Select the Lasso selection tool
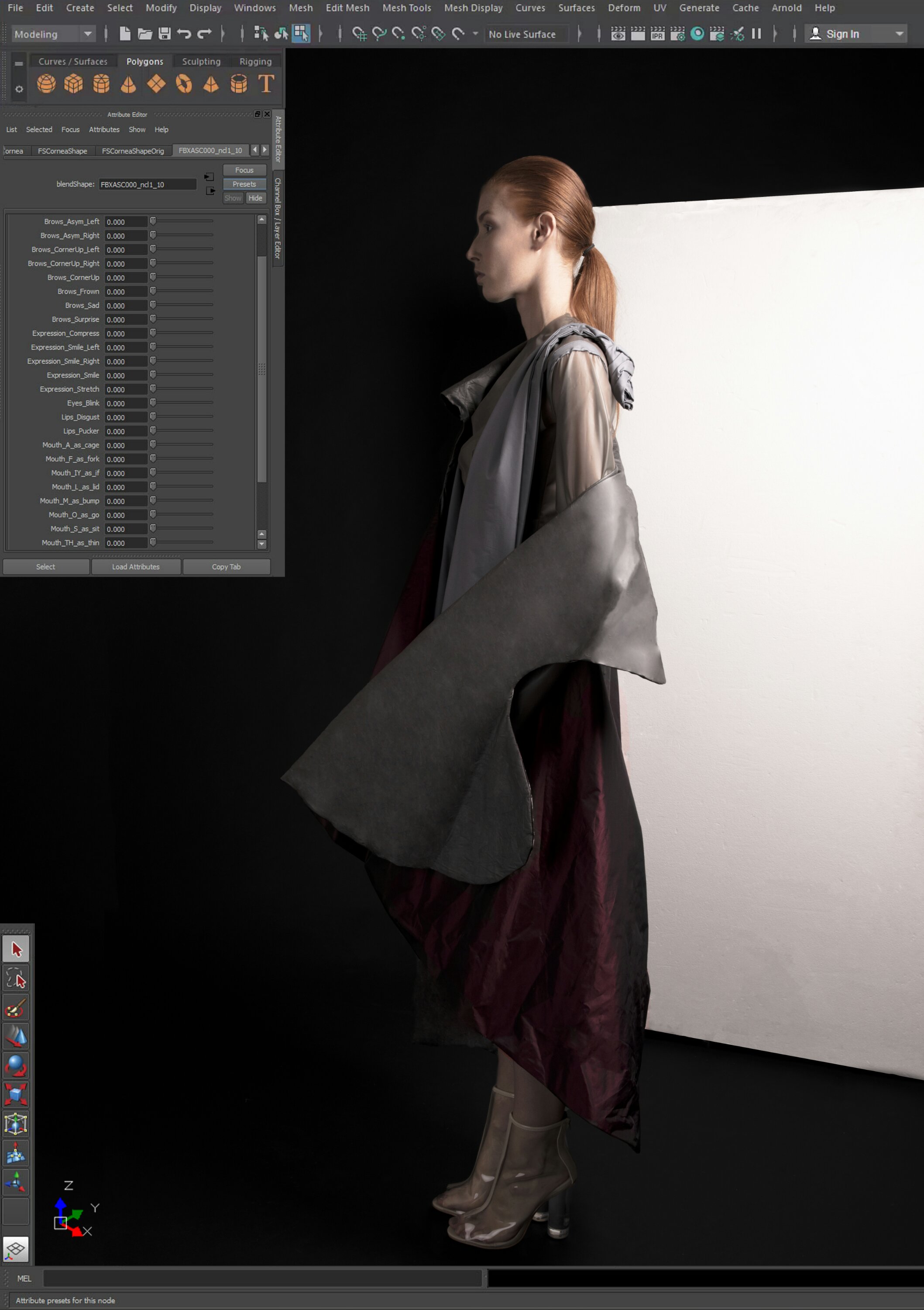Viewport: 924px width, 1310px height. [16, 978]
